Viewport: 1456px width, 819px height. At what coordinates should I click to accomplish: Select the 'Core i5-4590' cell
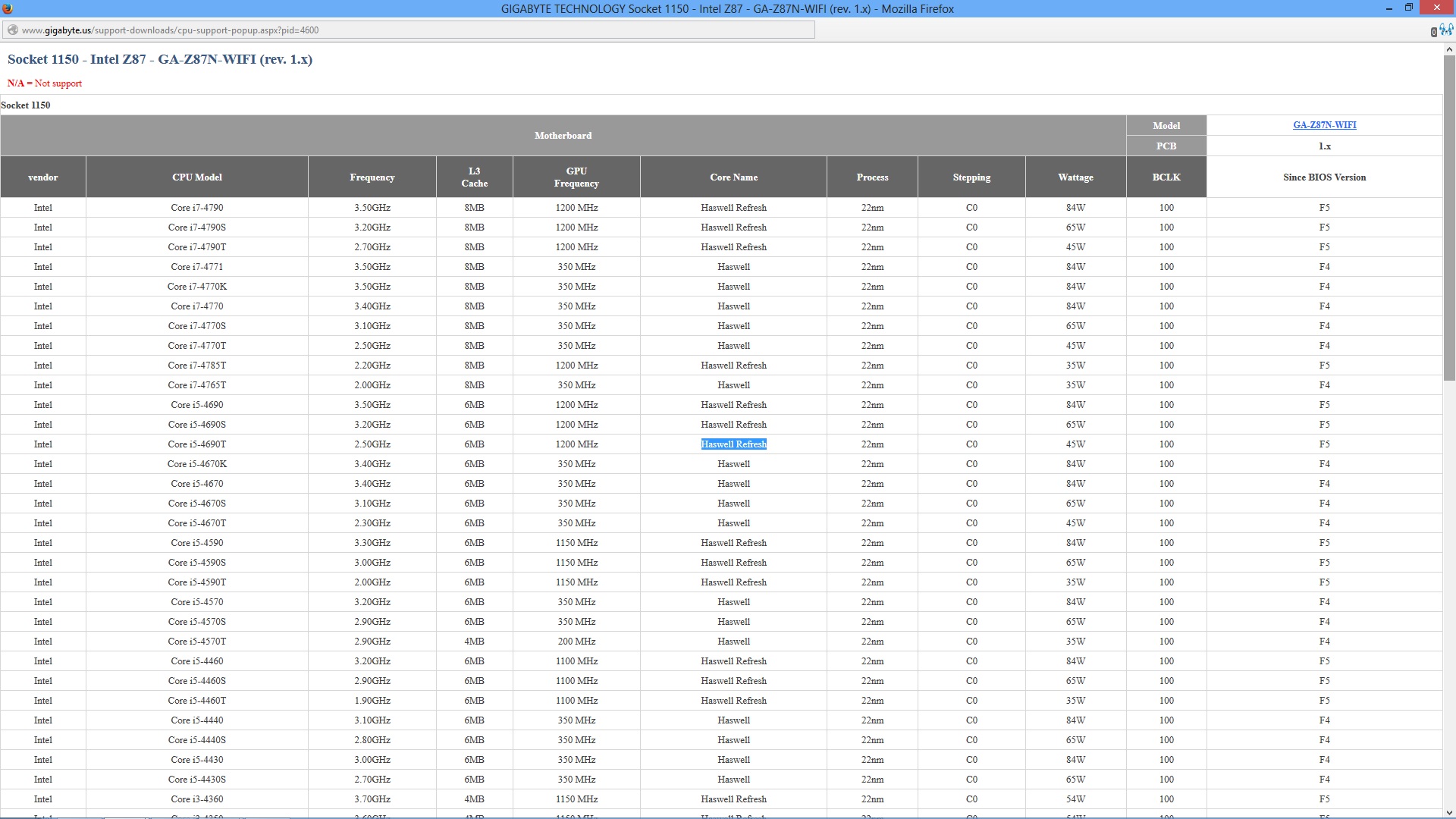(197, 543)
